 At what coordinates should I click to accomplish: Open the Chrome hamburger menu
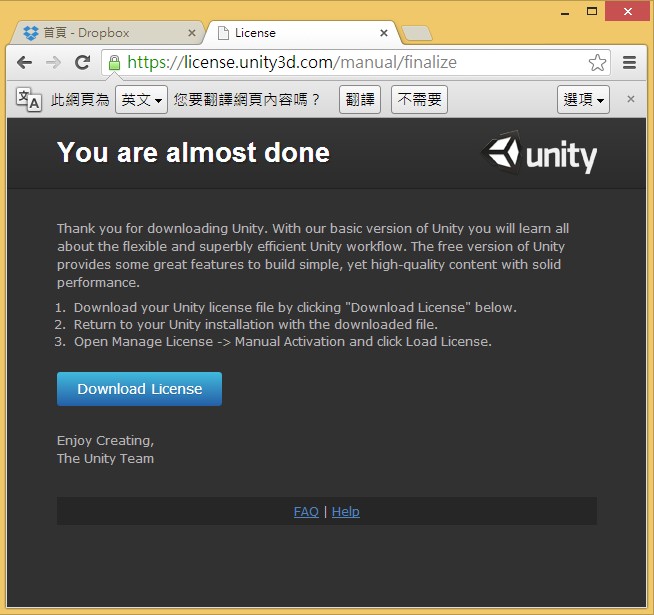629,63
